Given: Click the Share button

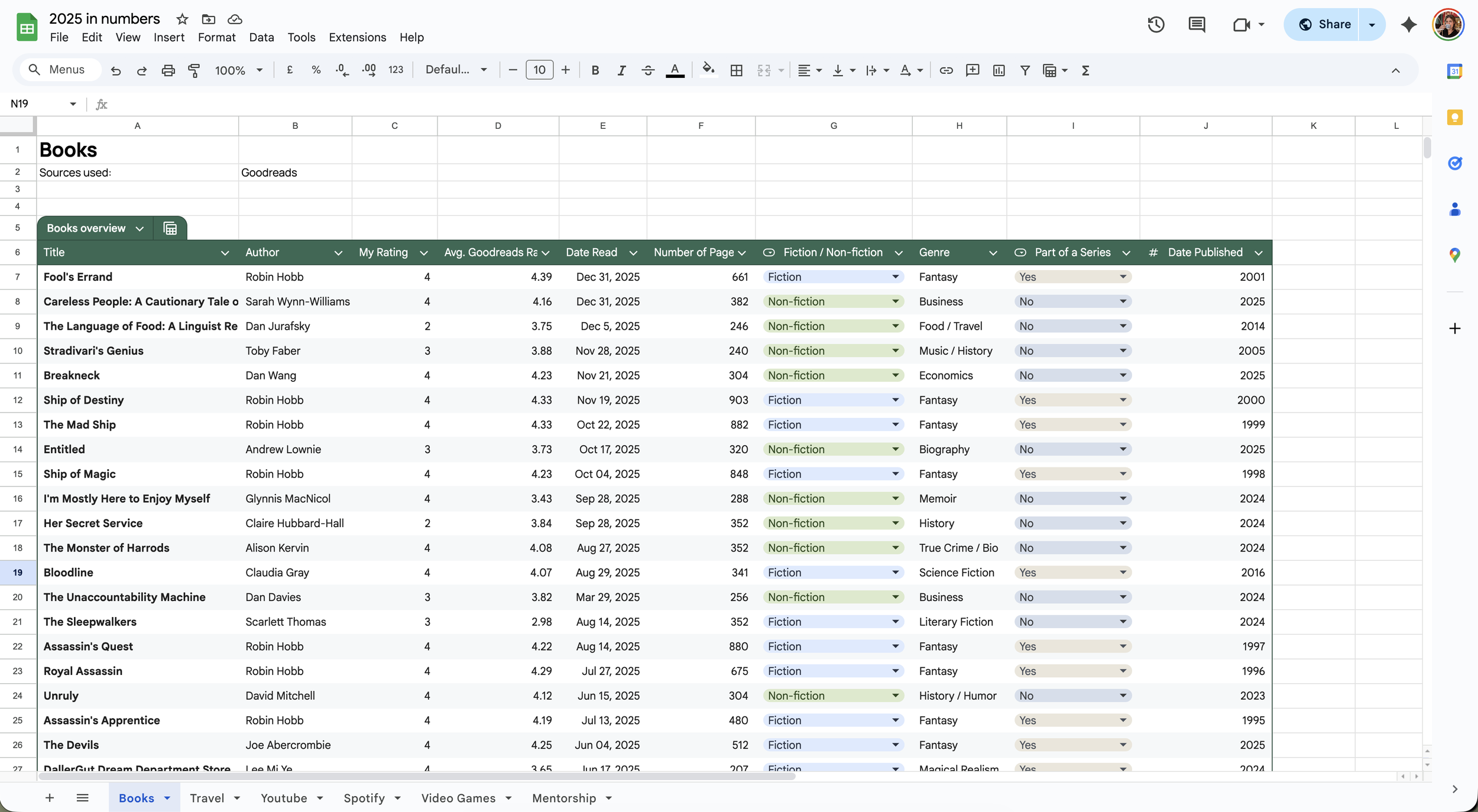Looking at the screenshot, I should click(x=1322, y=24).
